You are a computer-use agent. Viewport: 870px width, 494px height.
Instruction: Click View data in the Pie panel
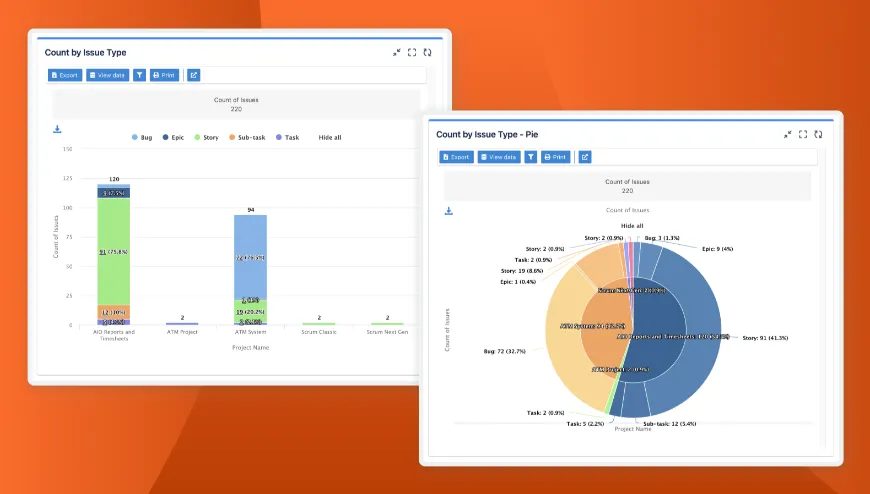tap(498, 157)
